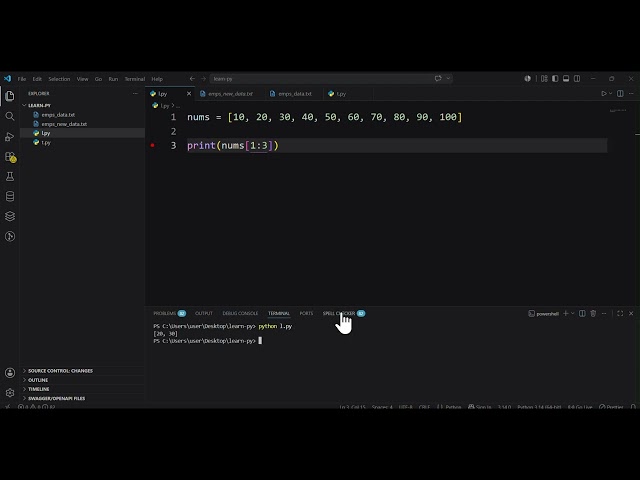Toggle the breakpoint on line 3
The height and width of the screenshot is (480, 640).
(x=153, y=145)
